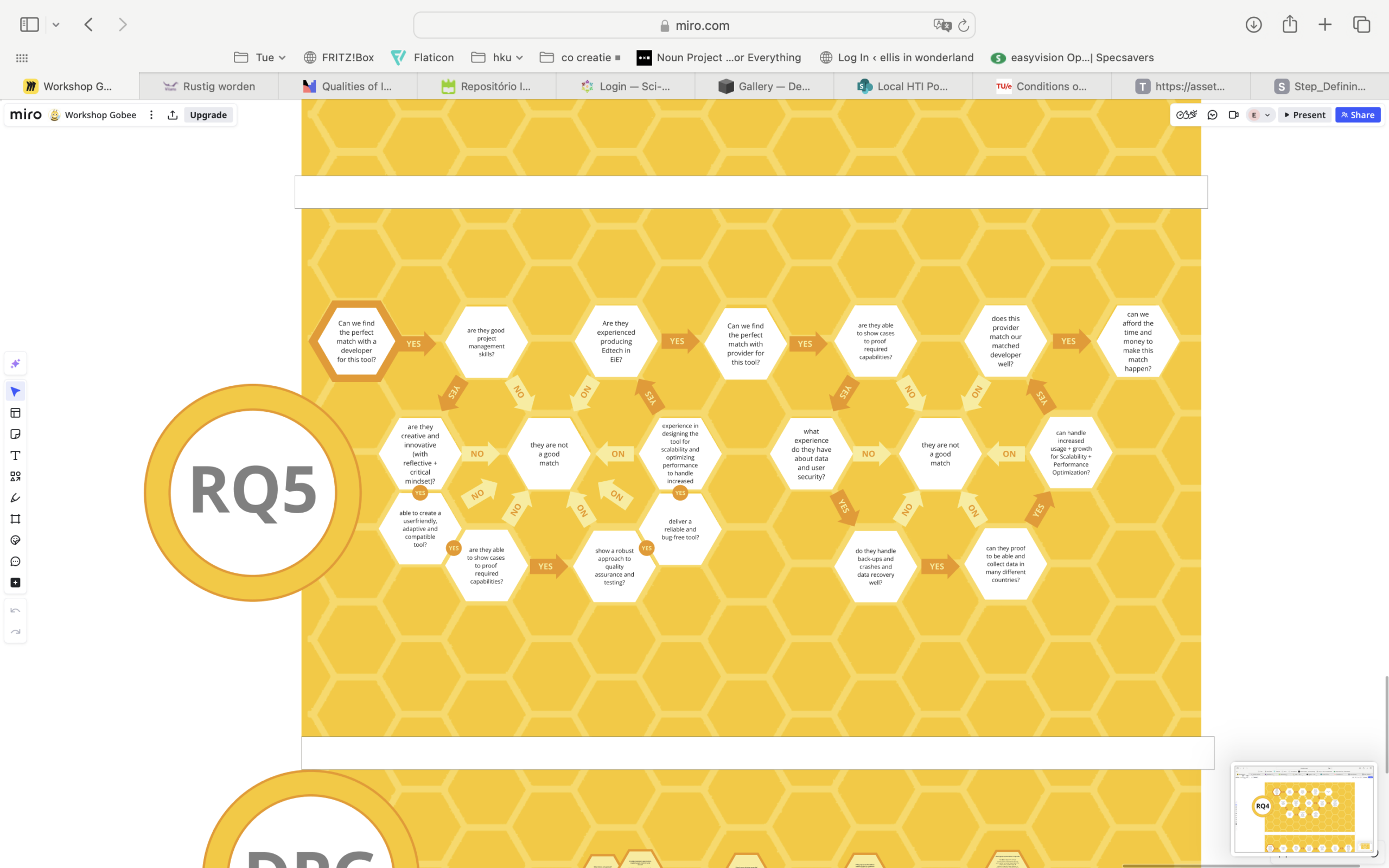Select the Text tool
This screenshot has width=1389, height=868.
coord(16,455)
